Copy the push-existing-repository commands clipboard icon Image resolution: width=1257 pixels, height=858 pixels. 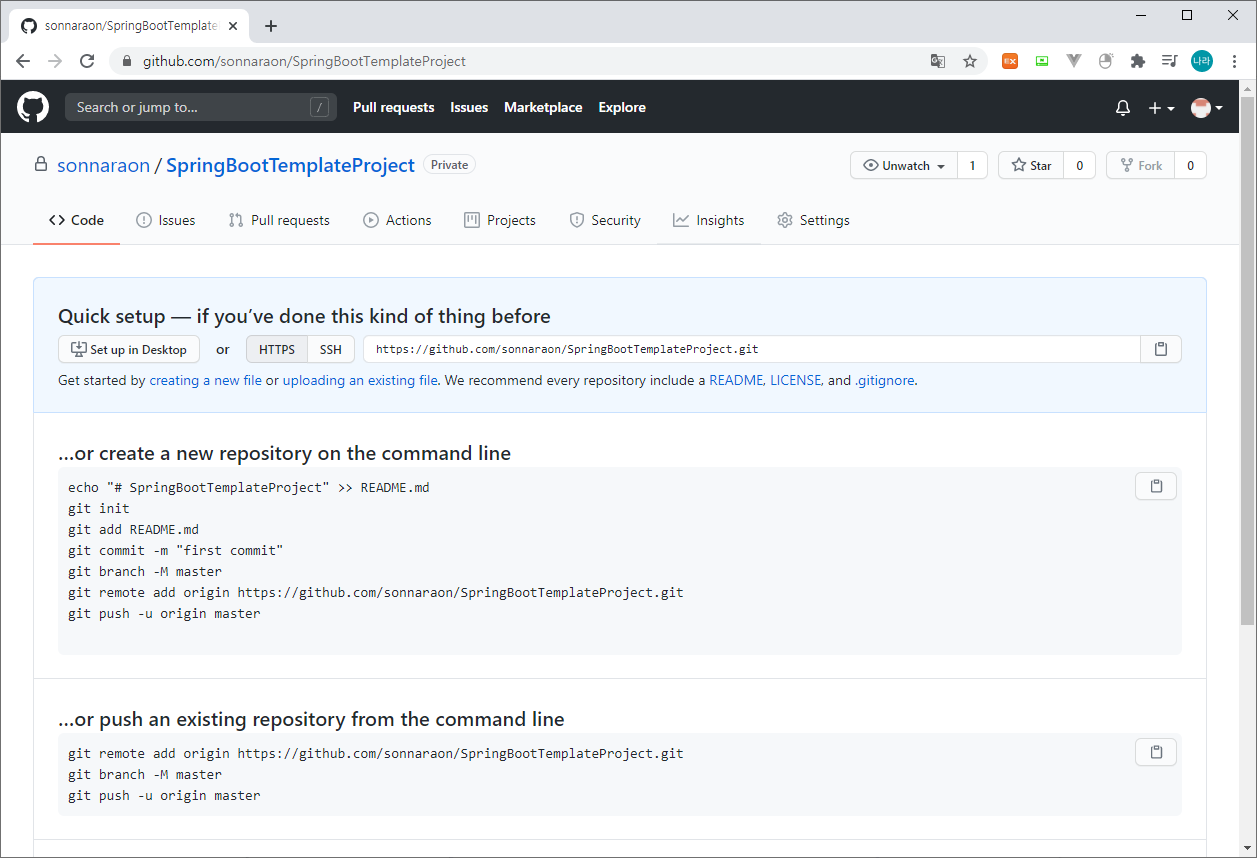[x=1156, y=752]
